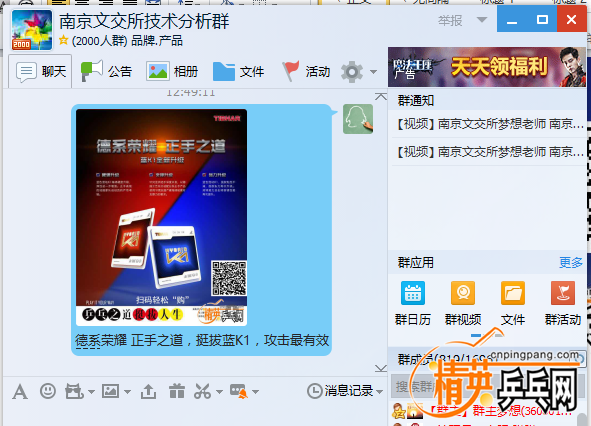
Task: Open the emoji smiley picker
Action: (x=48, y=391)
